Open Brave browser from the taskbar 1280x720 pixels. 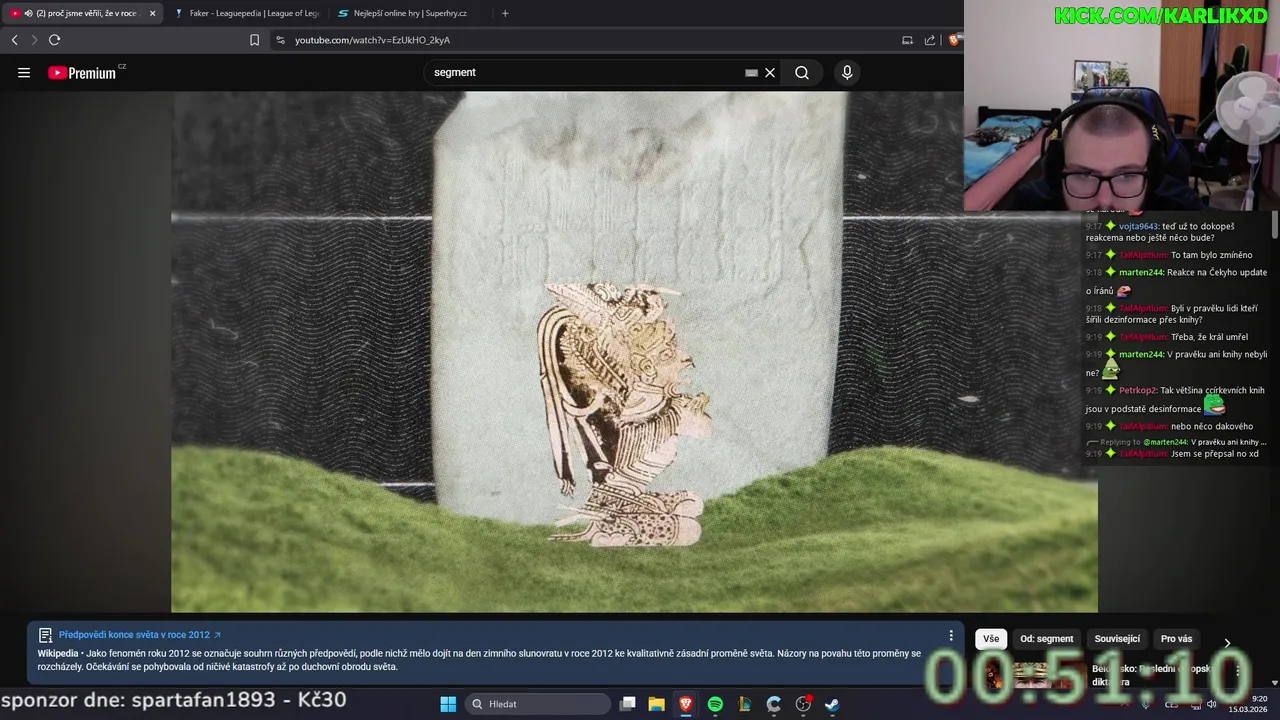point(686,704)
